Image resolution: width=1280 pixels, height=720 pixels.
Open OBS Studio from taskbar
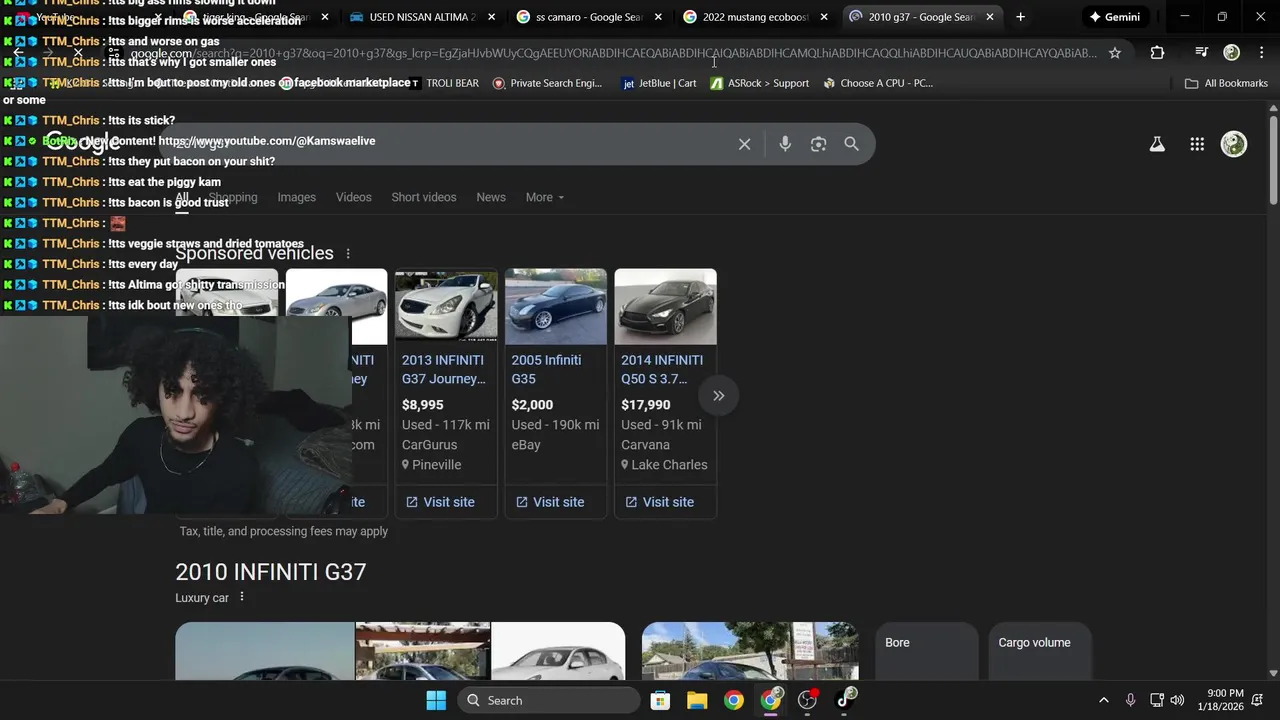[x=808, y=700]
